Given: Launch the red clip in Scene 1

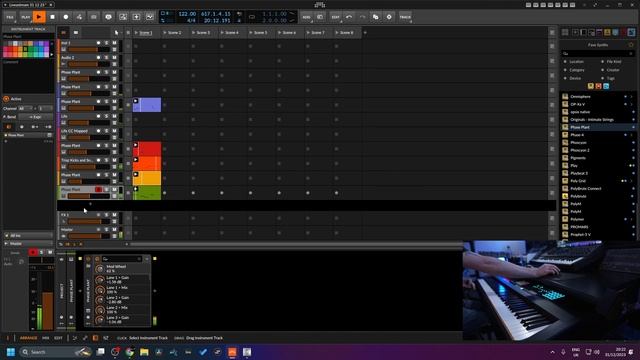Looking at the screenshot, I should (x=136, y=145).
